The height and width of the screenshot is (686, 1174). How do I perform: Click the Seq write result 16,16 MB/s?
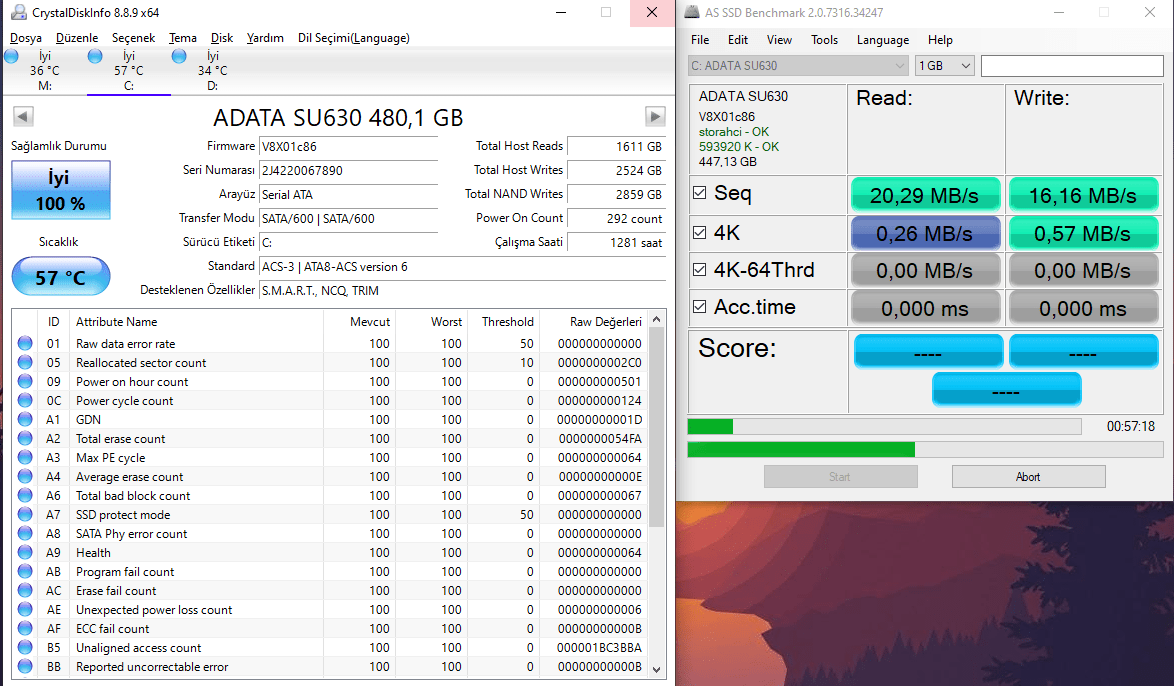coord(1083,195)
